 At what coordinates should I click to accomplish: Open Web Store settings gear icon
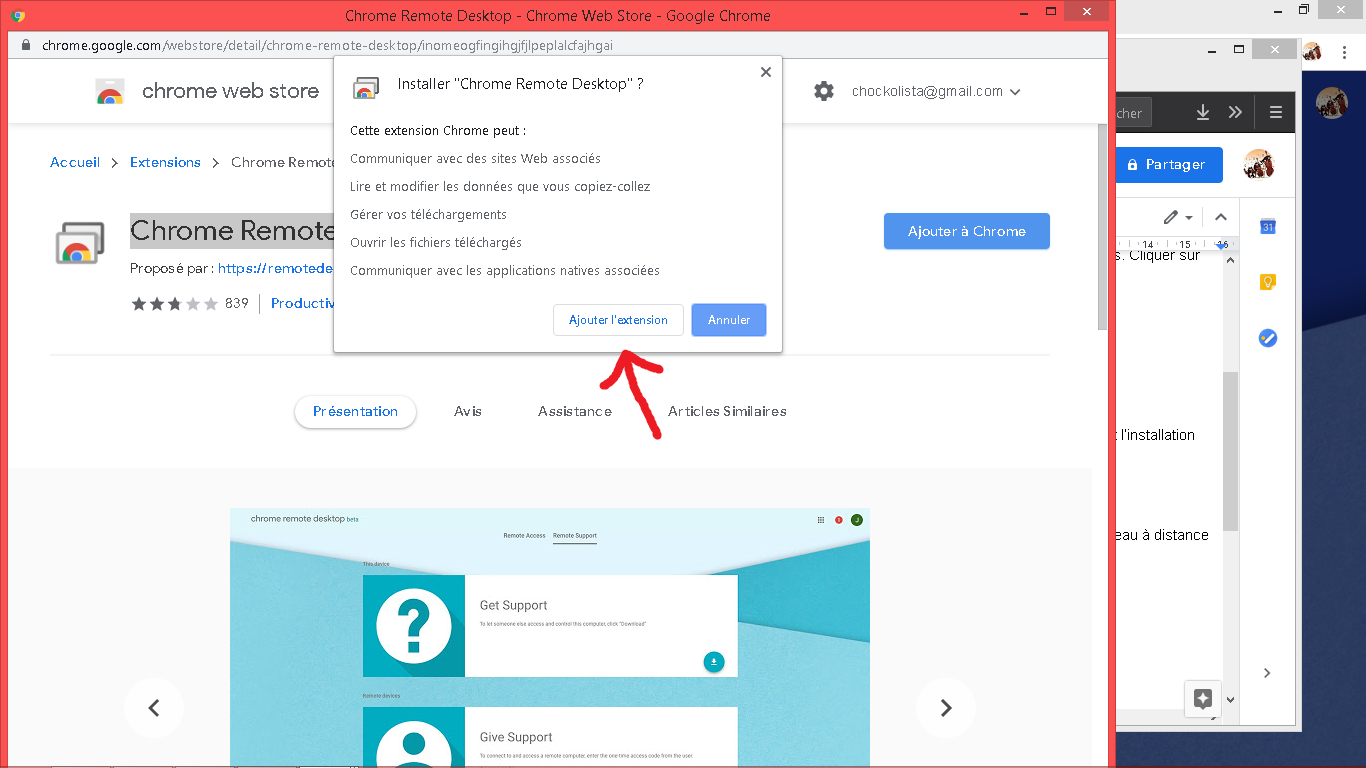tap(823, 91)
